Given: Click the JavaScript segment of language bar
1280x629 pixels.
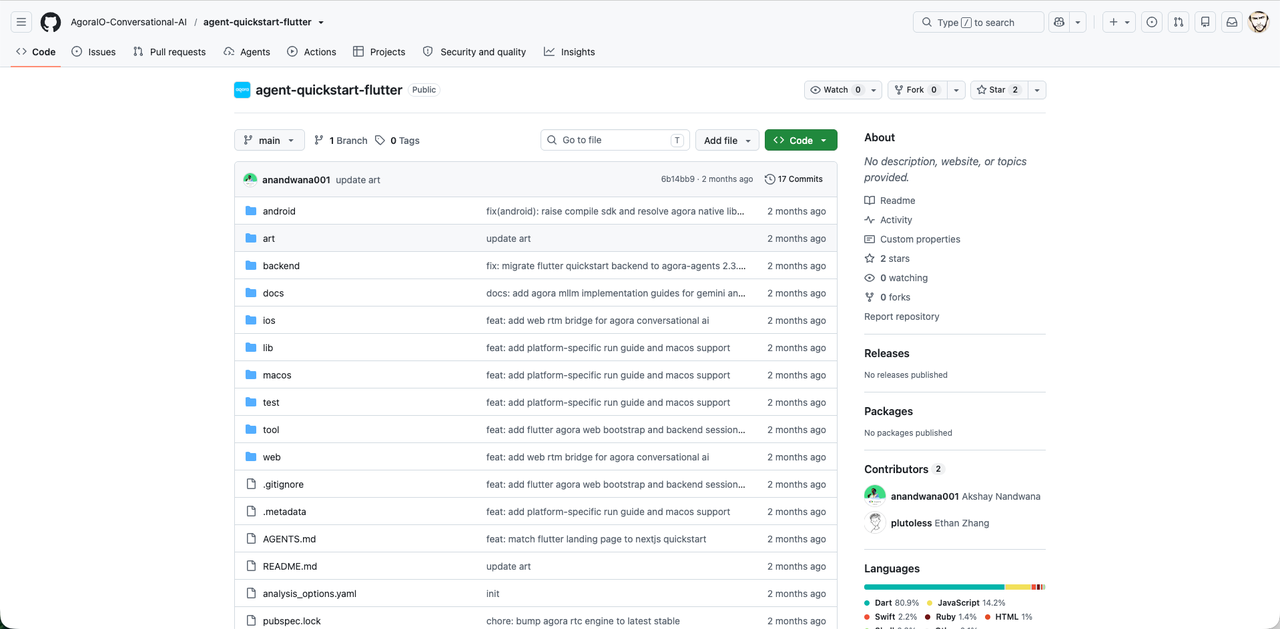Looking at the screenshot, I should [x=1017, y=587].
